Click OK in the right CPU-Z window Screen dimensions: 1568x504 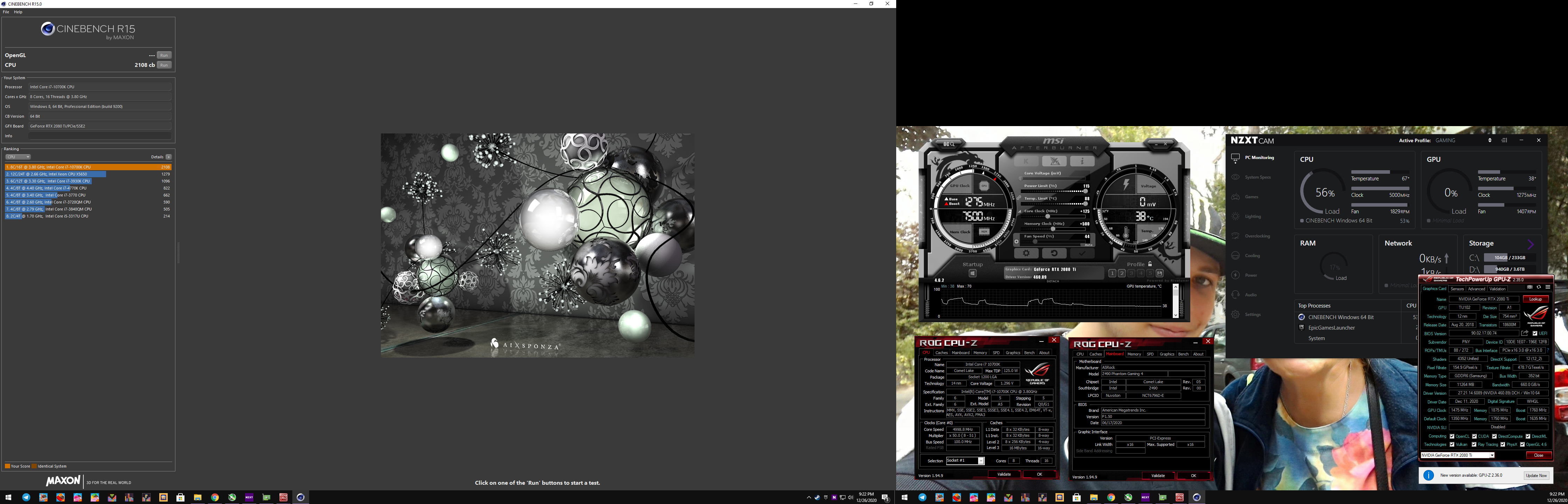(x=1193, y=476)
